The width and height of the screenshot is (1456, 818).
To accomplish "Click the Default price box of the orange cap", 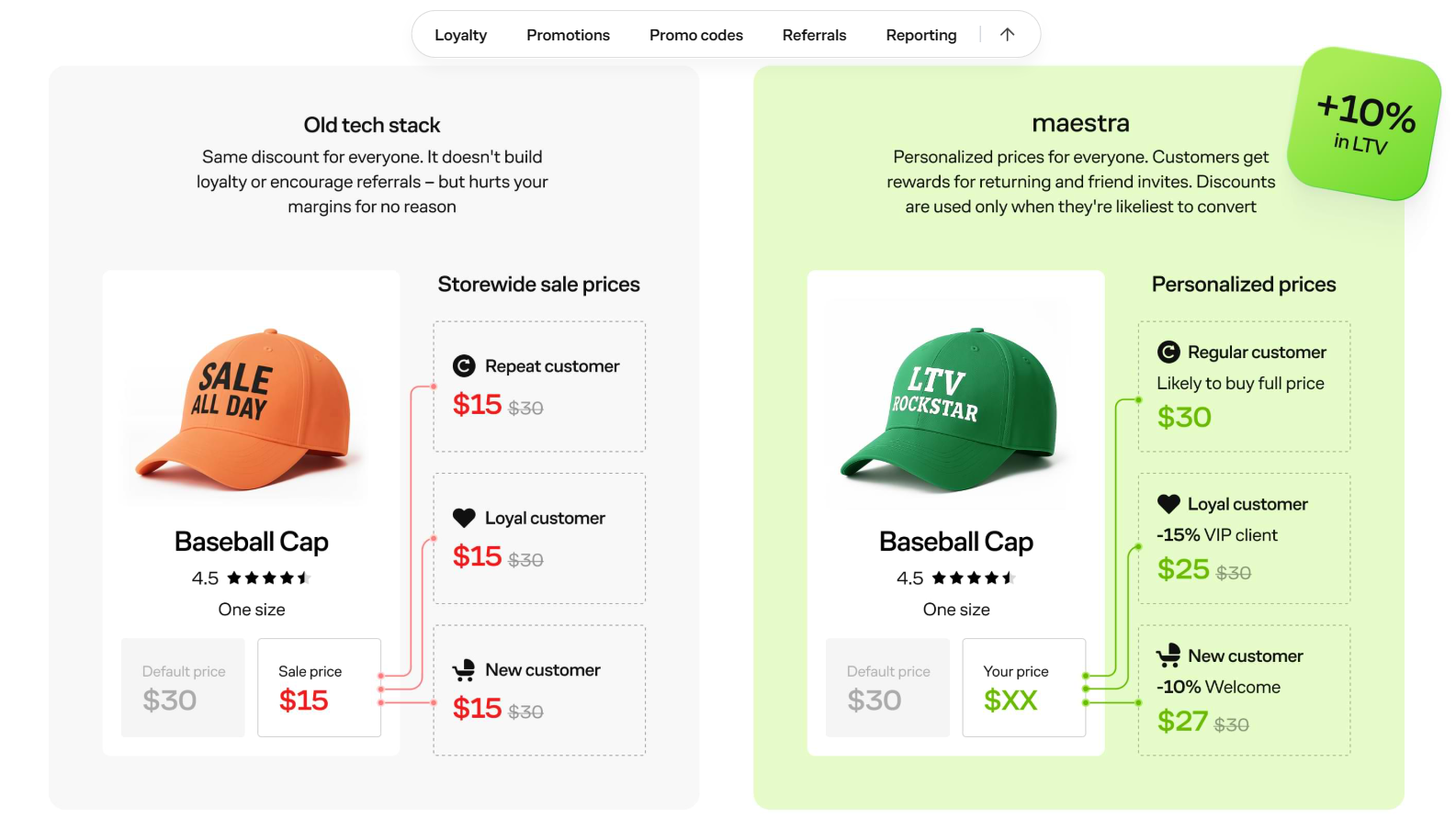I will [x=183, y=688].
